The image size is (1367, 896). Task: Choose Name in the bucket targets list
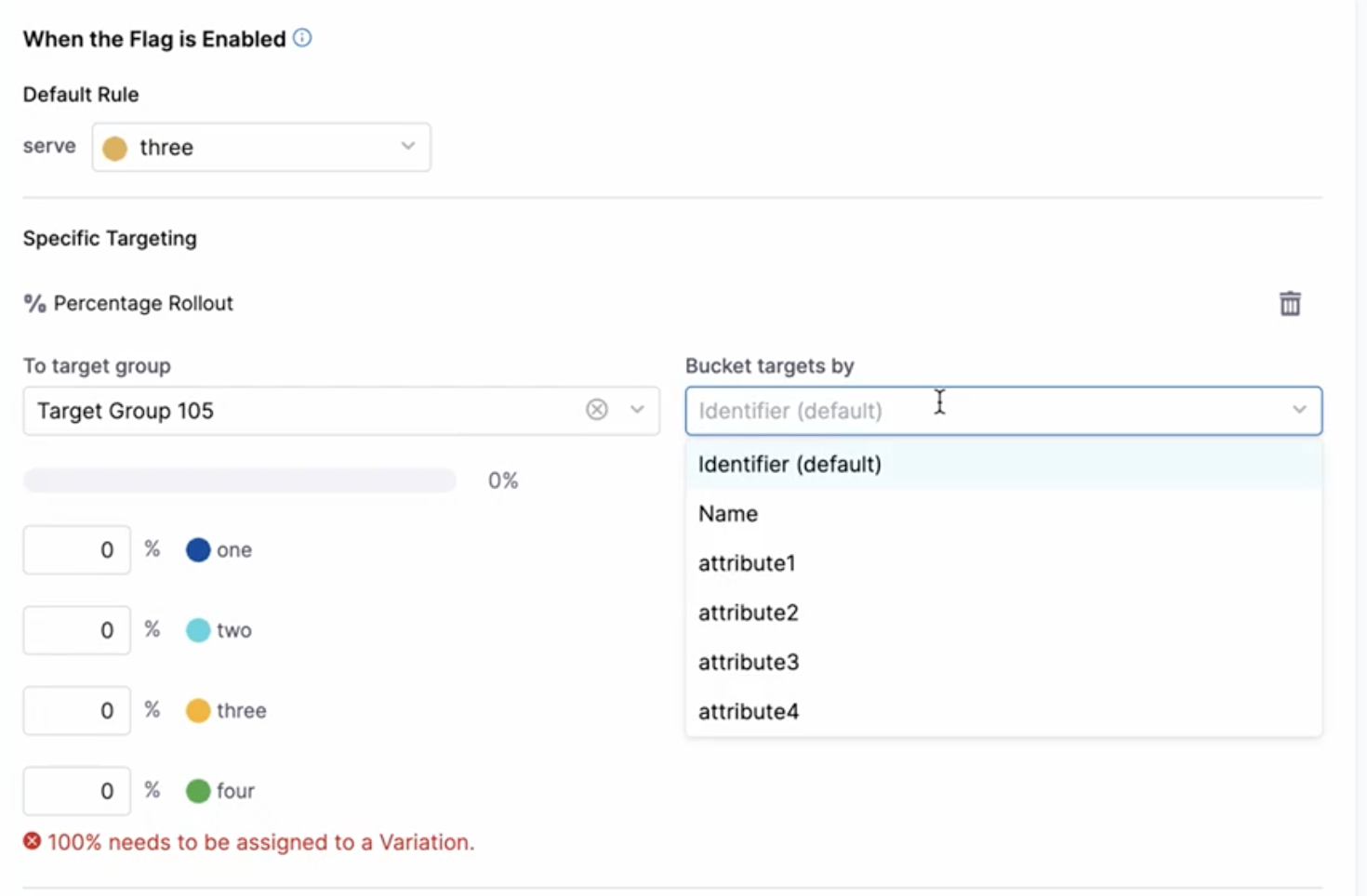[728, 513]
